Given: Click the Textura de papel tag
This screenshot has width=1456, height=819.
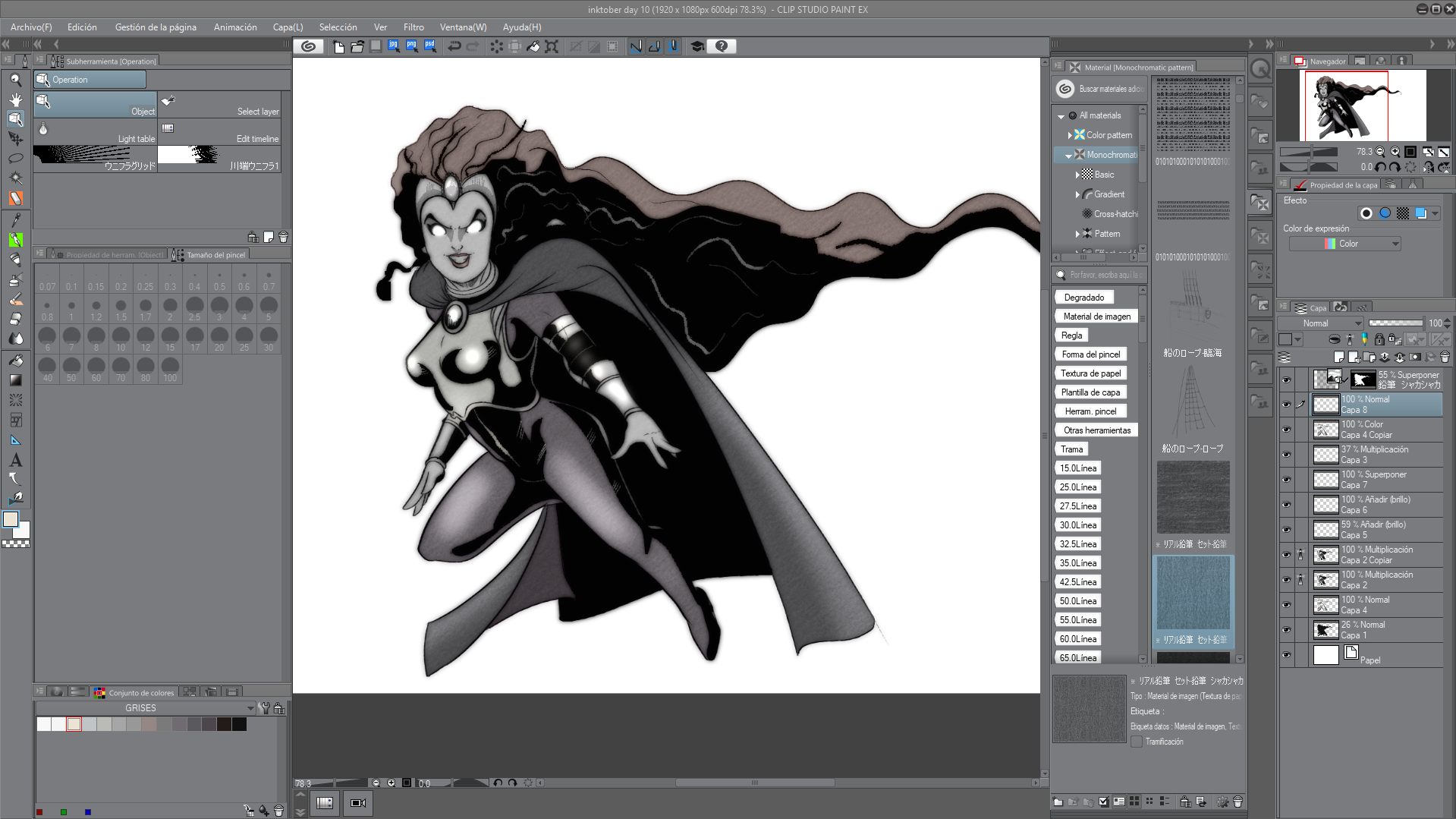Looking at the screenshot, I should point(1090,373).
